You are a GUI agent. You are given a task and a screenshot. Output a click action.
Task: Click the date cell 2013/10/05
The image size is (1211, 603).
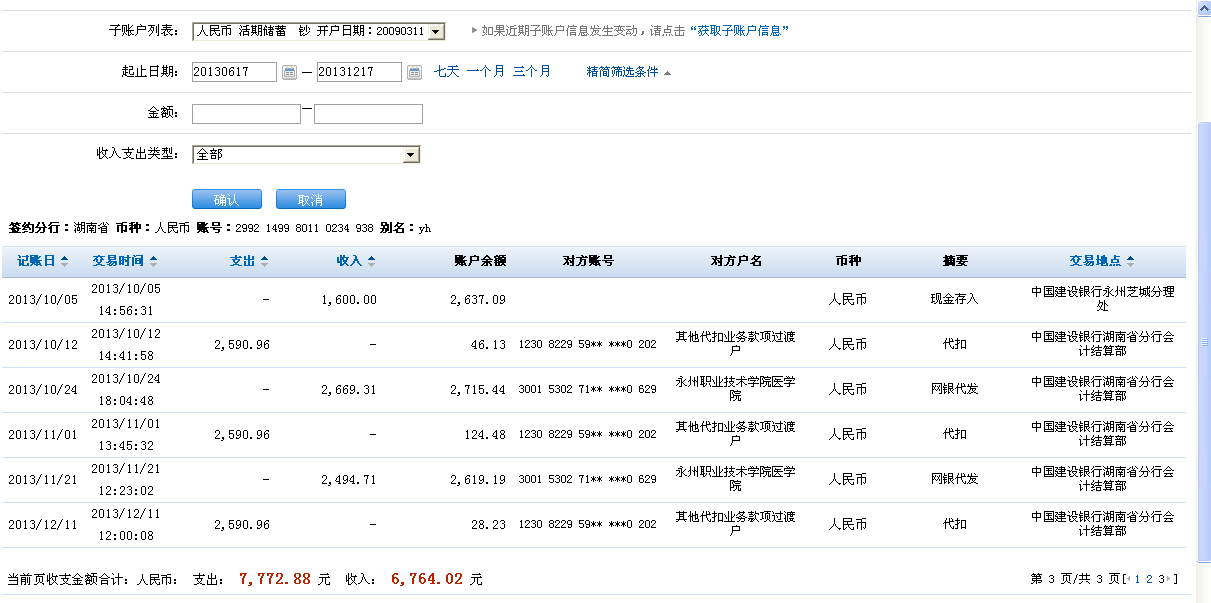(42, 299)
